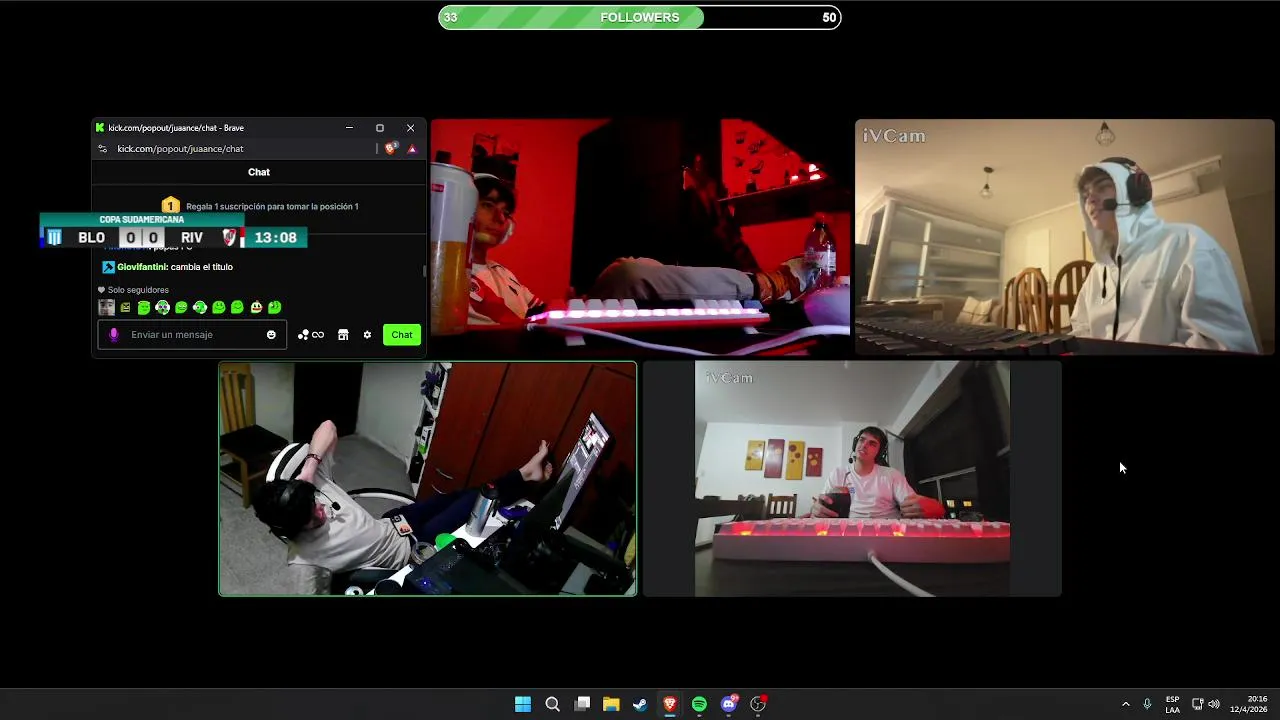
Task: Open the volume speaker icon in tray
Action: pyautogui.click(x=1214, y=704)
